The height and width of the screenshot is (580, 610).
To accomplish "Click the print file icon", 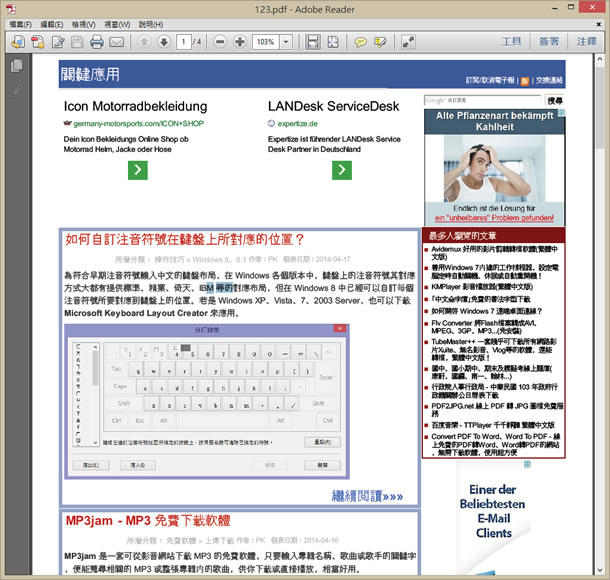I will pos(96,42).
